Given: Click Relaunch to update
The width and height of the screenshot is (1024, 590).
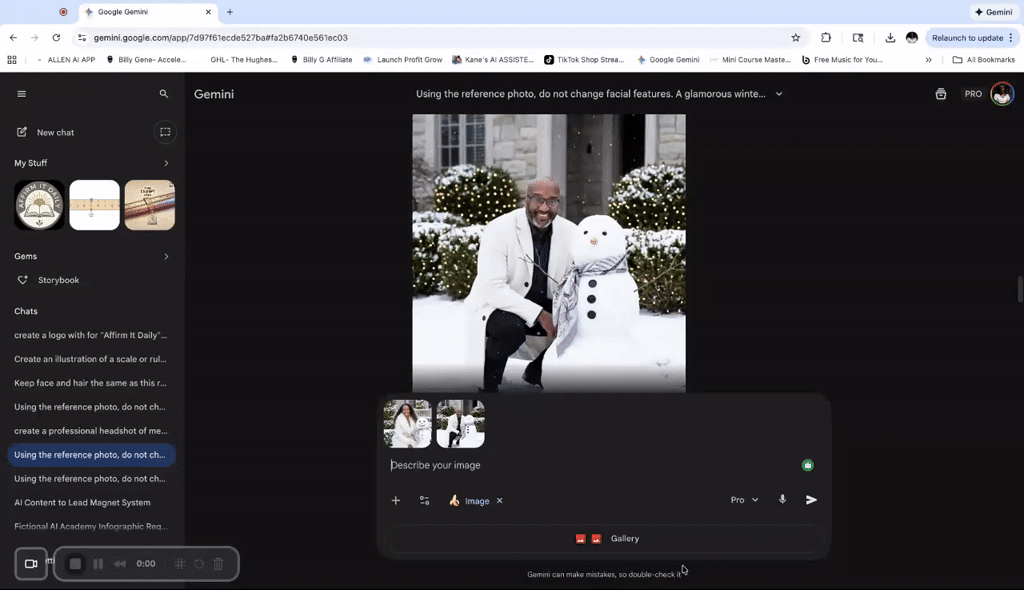Looking at the screenshot, I should click(967, 38).
